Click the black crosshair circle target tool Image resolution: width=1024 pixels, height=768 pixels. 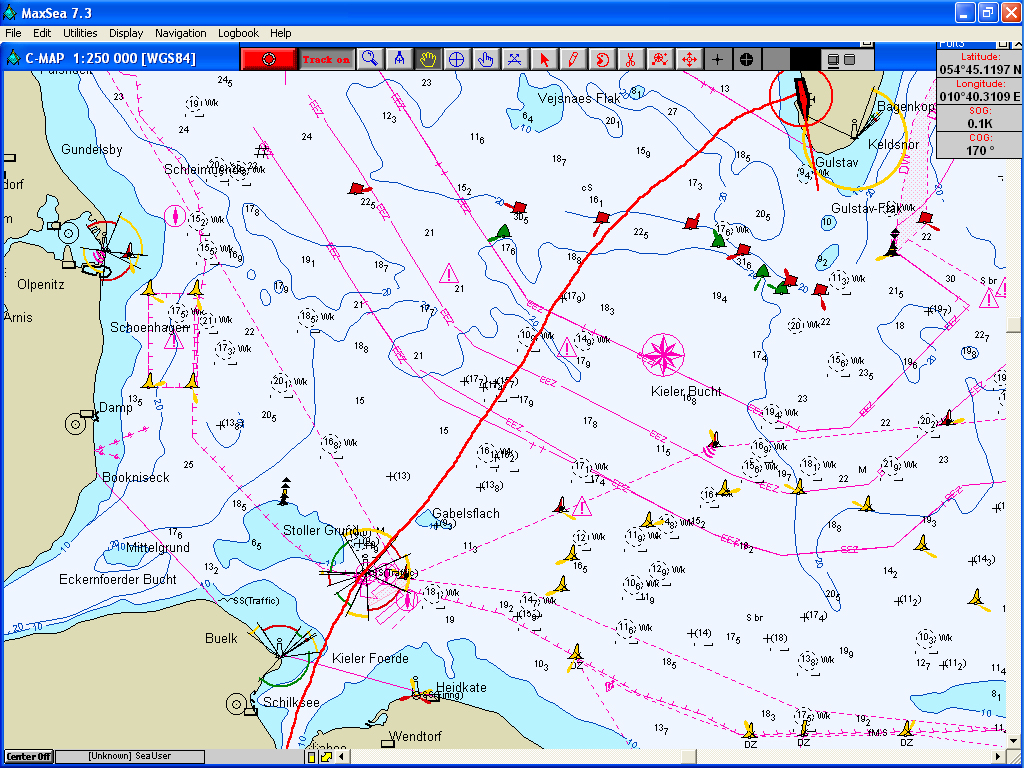pyautogui.click(x=746, y=59)
